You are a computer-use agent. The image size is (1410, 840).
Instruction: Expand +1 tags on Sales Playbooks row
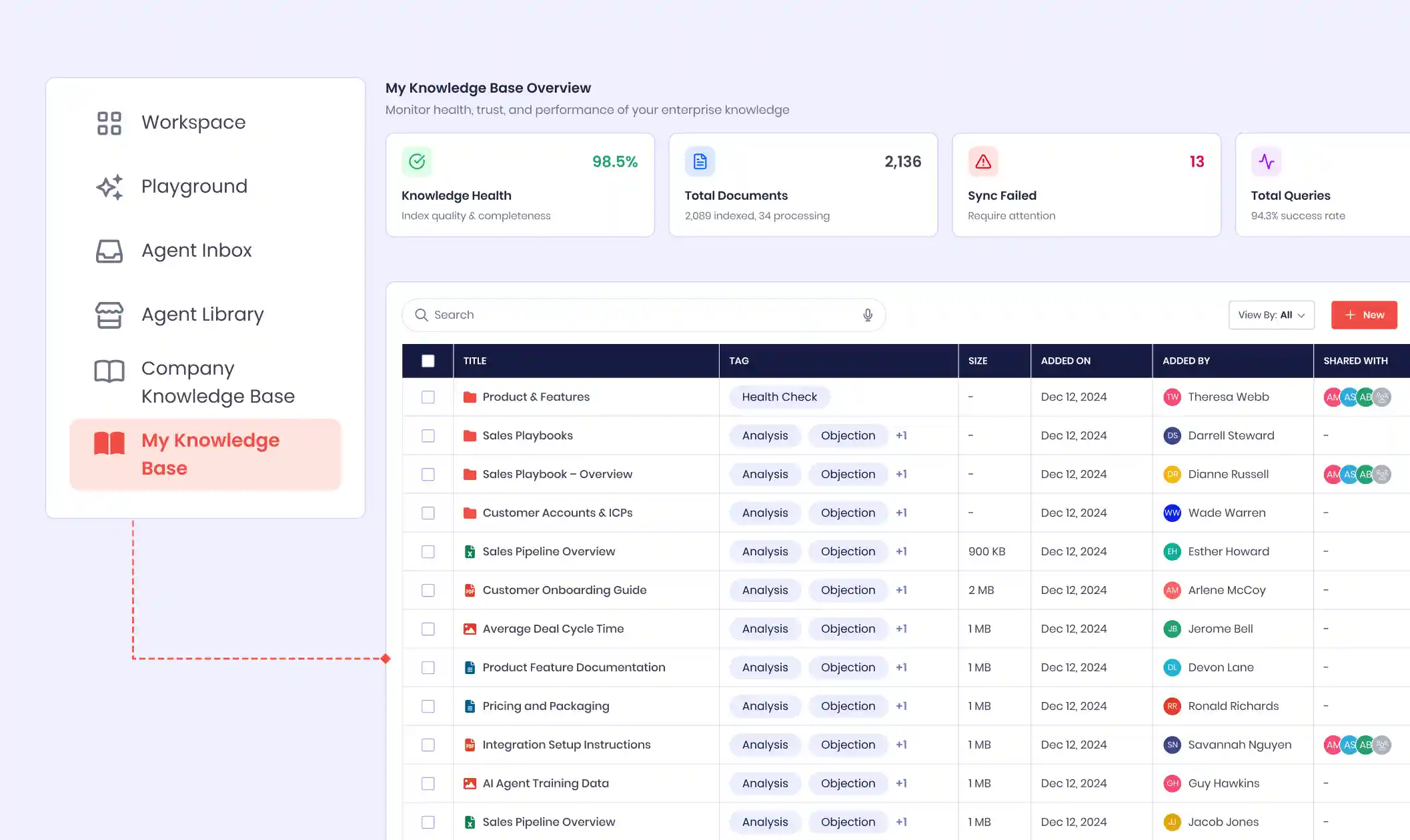tap(901, 435)
